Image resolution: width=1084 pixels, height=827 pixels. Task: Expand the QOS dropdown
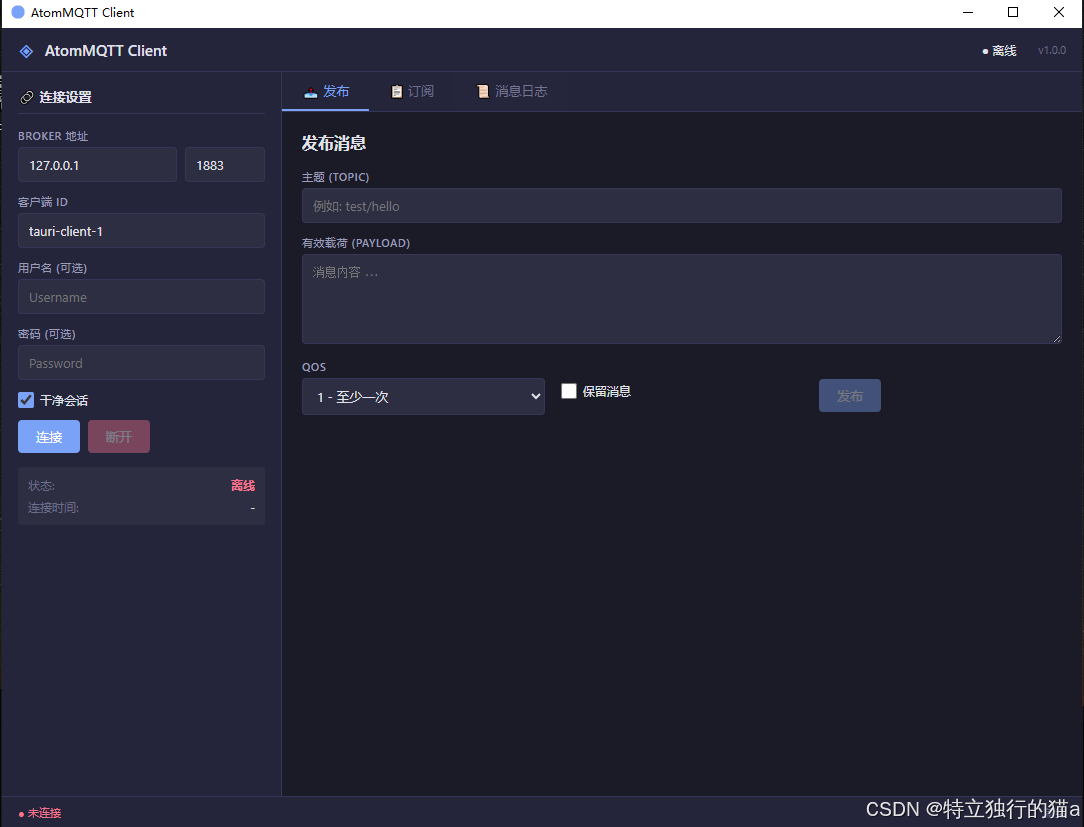point(423,396)
